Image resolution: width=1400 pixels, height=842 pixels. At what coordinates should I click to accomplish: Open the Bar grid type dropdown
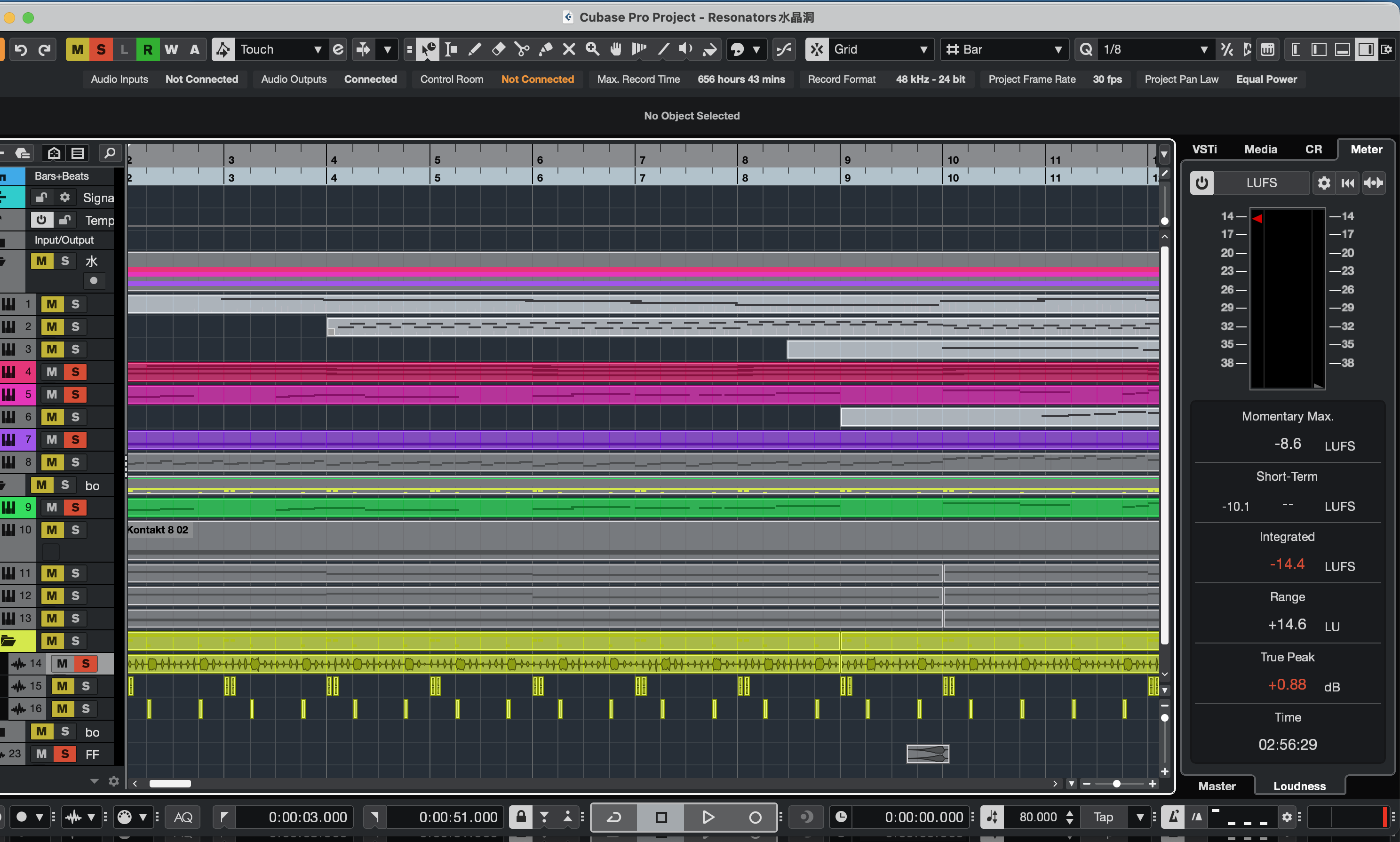pos(1004,49)
